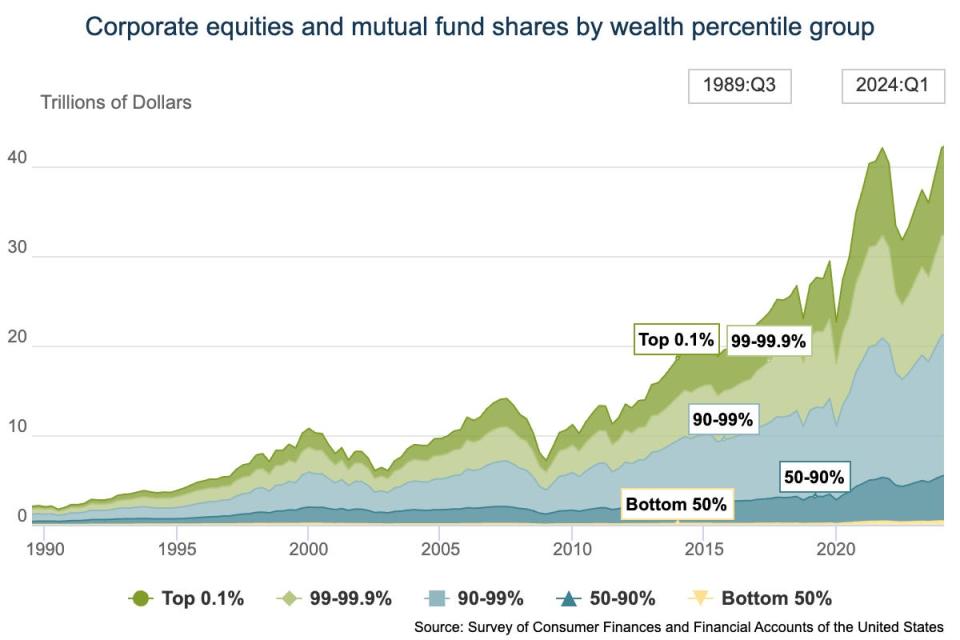Click the Survey of Consumer Finances source text
Viewport: 960px width, 640px height.
pos(678,627)
